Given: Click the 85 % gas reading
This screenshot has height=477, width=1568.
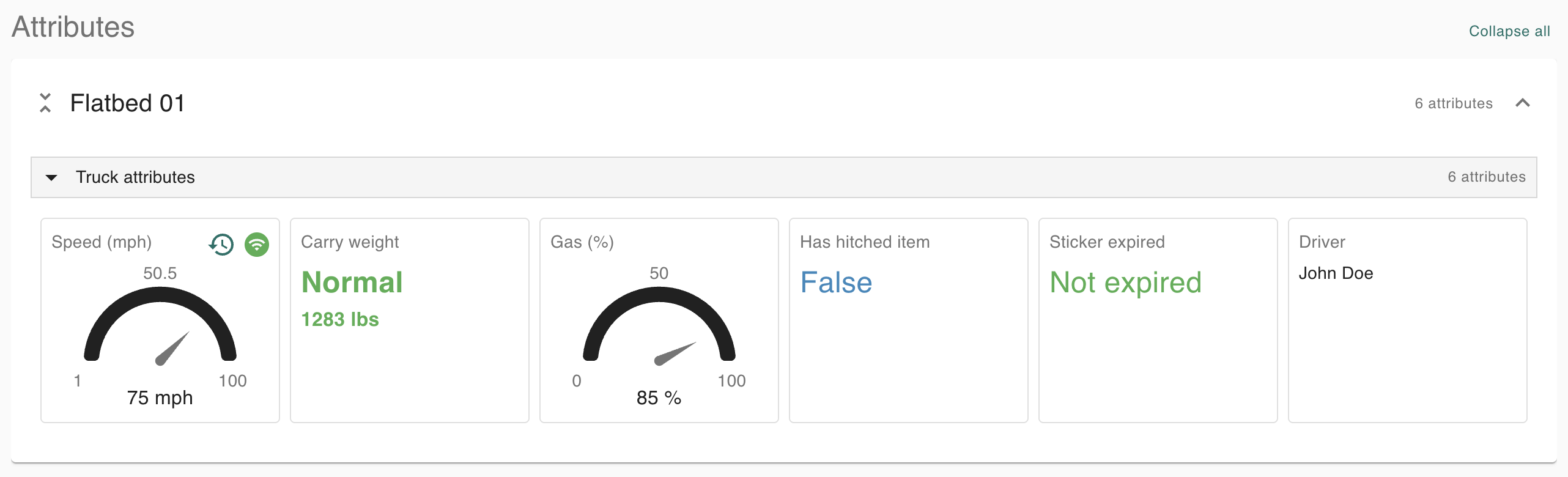Looking at the screenshot, I should coord(659,398).
